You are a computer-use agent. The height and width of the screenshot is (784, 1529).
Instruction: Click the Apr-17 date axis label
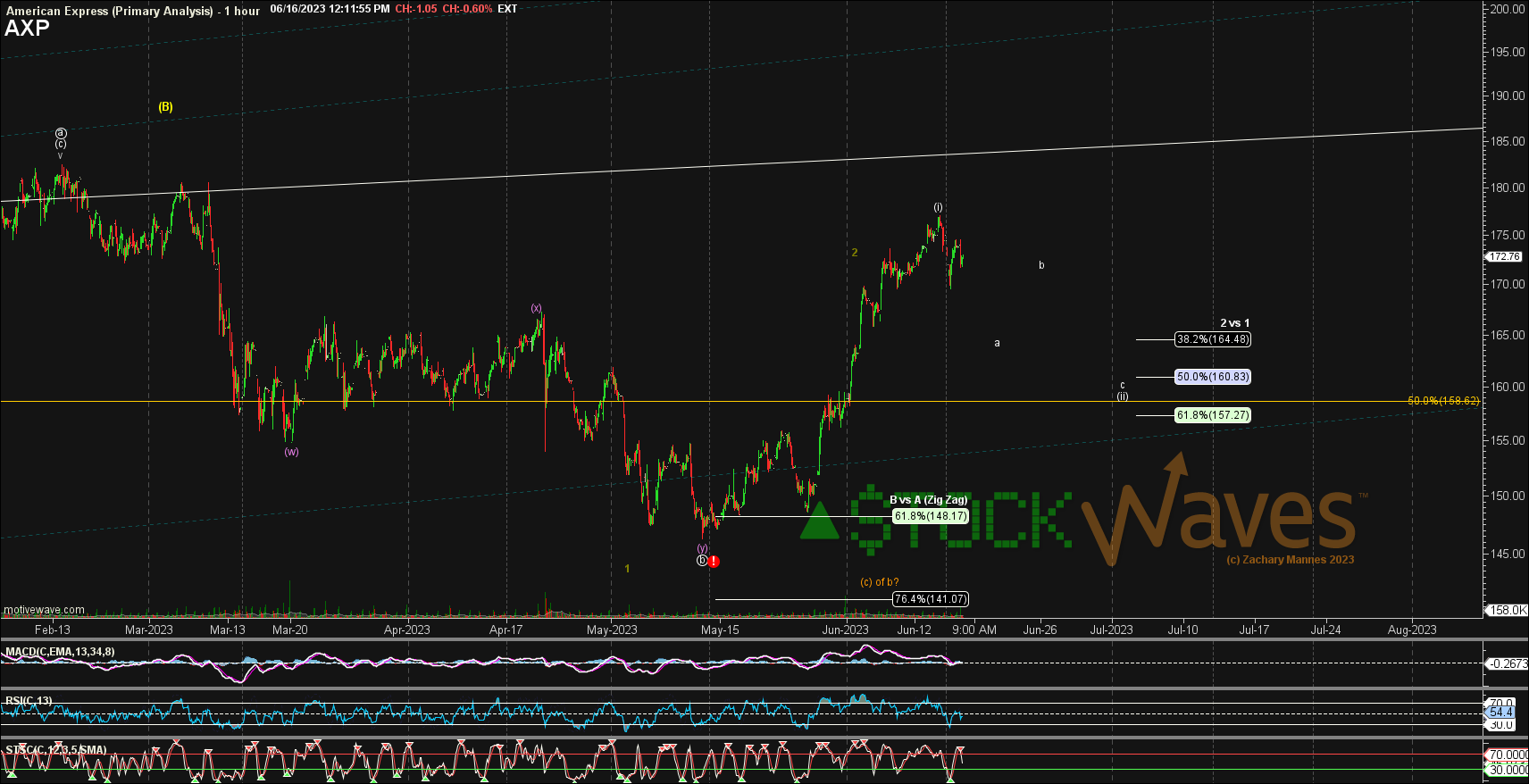[x=506, y=630]
